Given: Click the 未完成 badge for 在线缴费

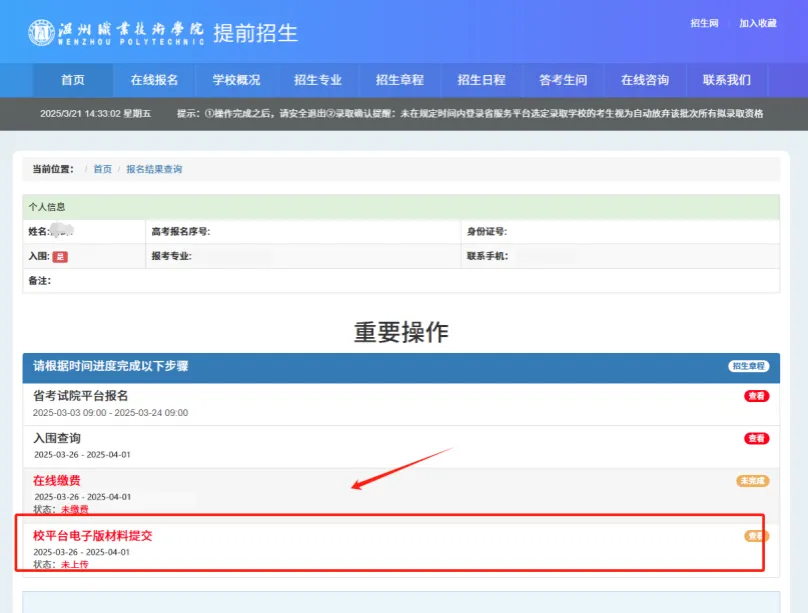Looking at the screenshot, I should 752,481.
